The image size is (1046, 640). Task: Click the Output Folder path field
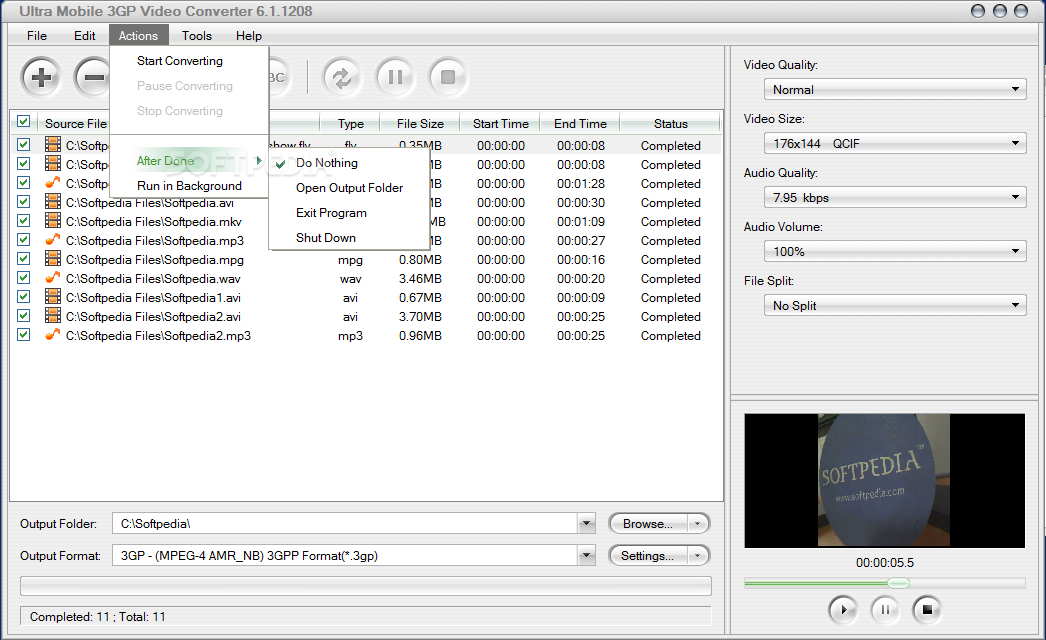pos(345,524)
